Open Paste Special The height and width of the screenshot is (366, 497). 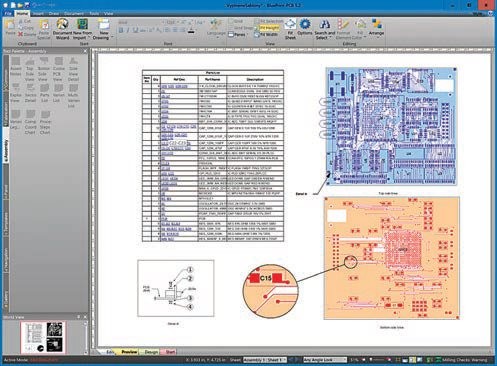(44, 29)
